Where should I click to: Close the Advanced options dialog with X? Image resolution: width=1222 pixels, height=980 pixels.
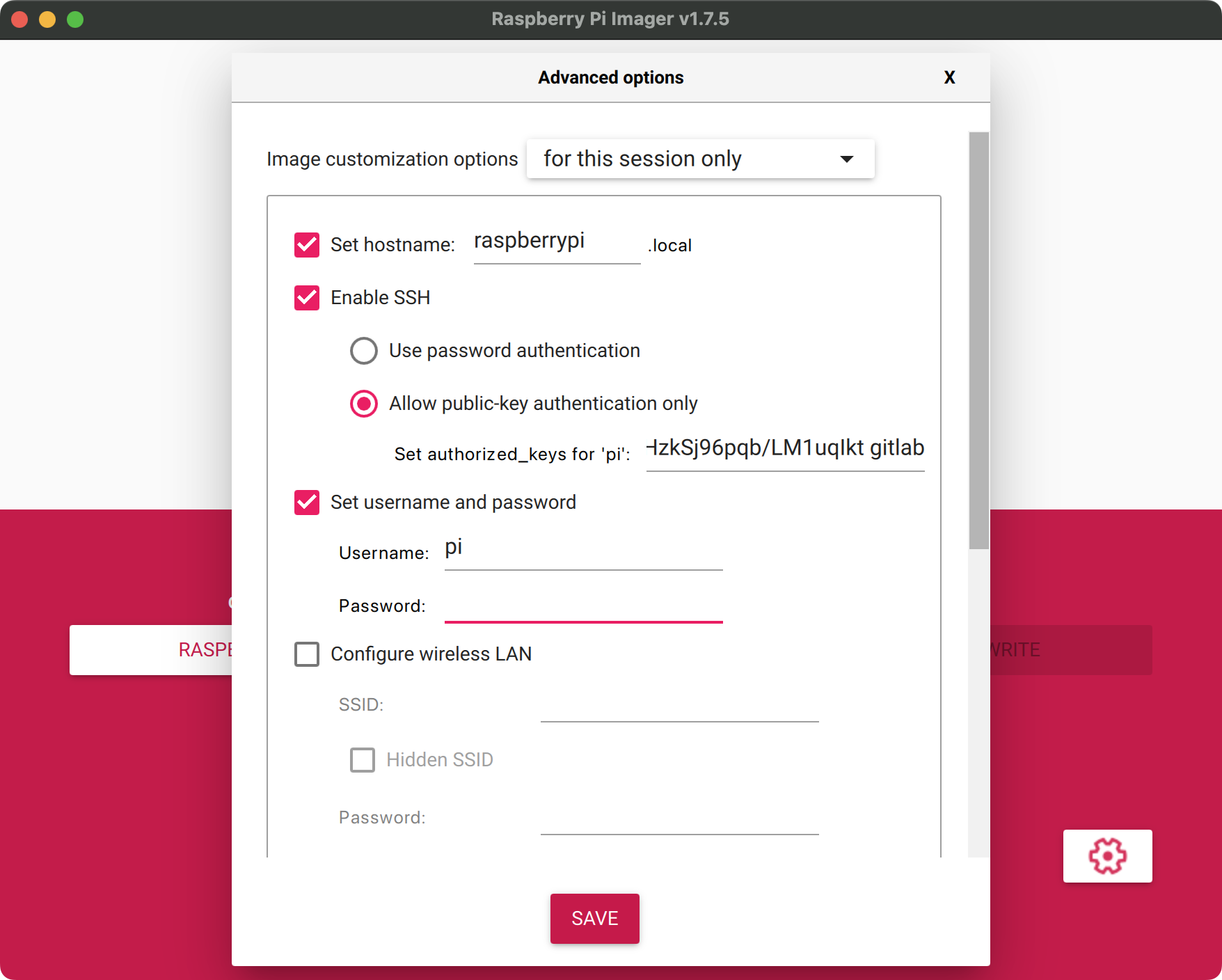point(949,77)
